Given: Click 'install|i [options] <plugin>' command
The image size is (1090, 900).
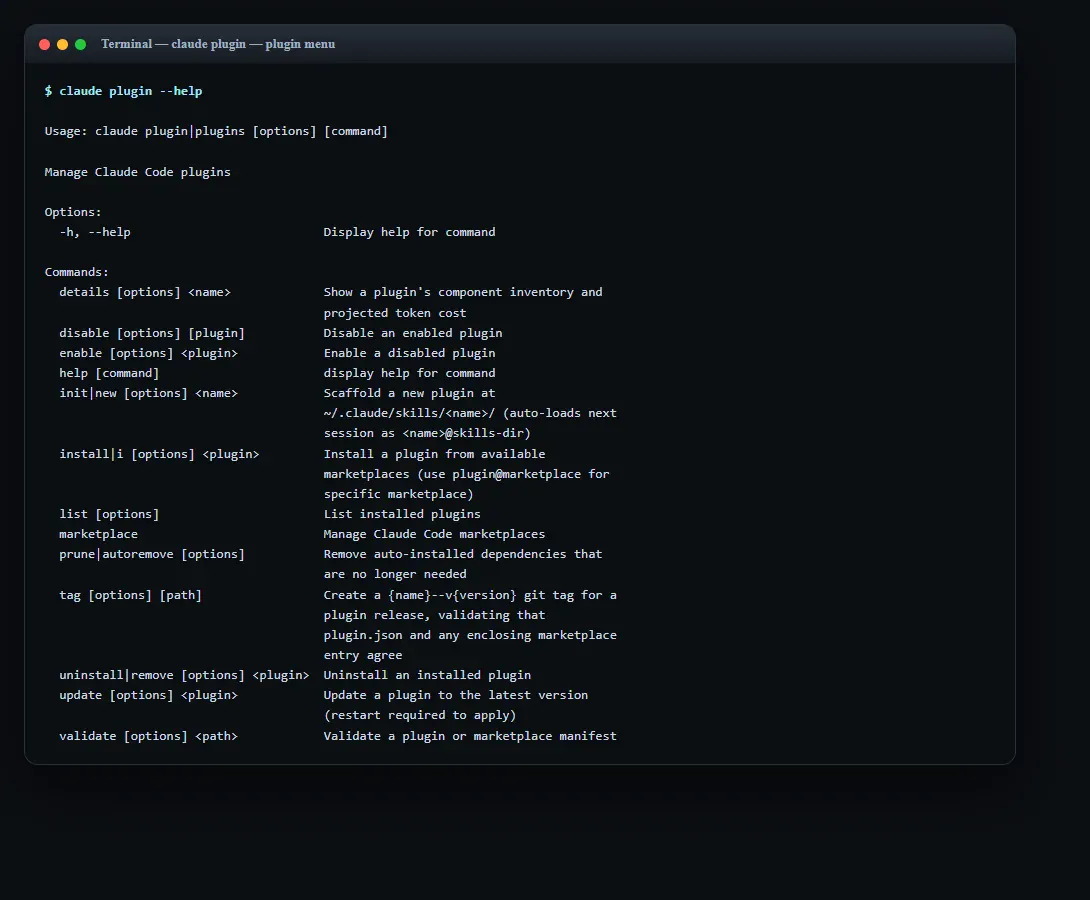Looking at the screenshot, I should 159,454.
